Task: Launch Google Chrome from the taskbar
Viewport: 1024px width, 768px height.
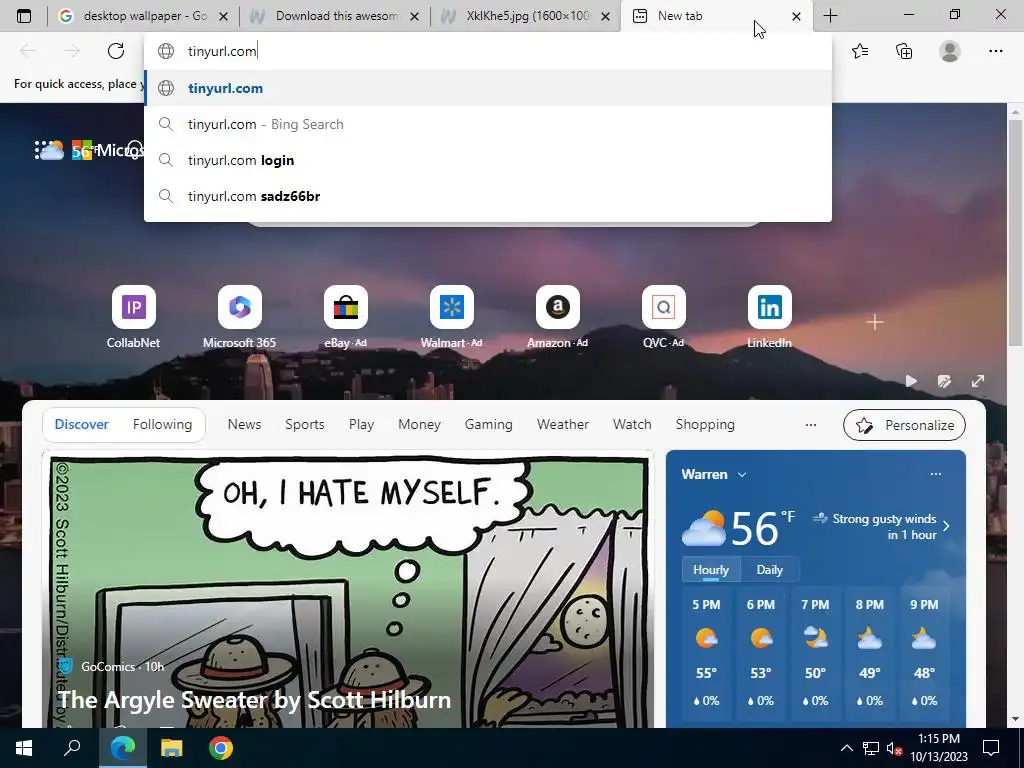Action: click(x=221, y=748)
